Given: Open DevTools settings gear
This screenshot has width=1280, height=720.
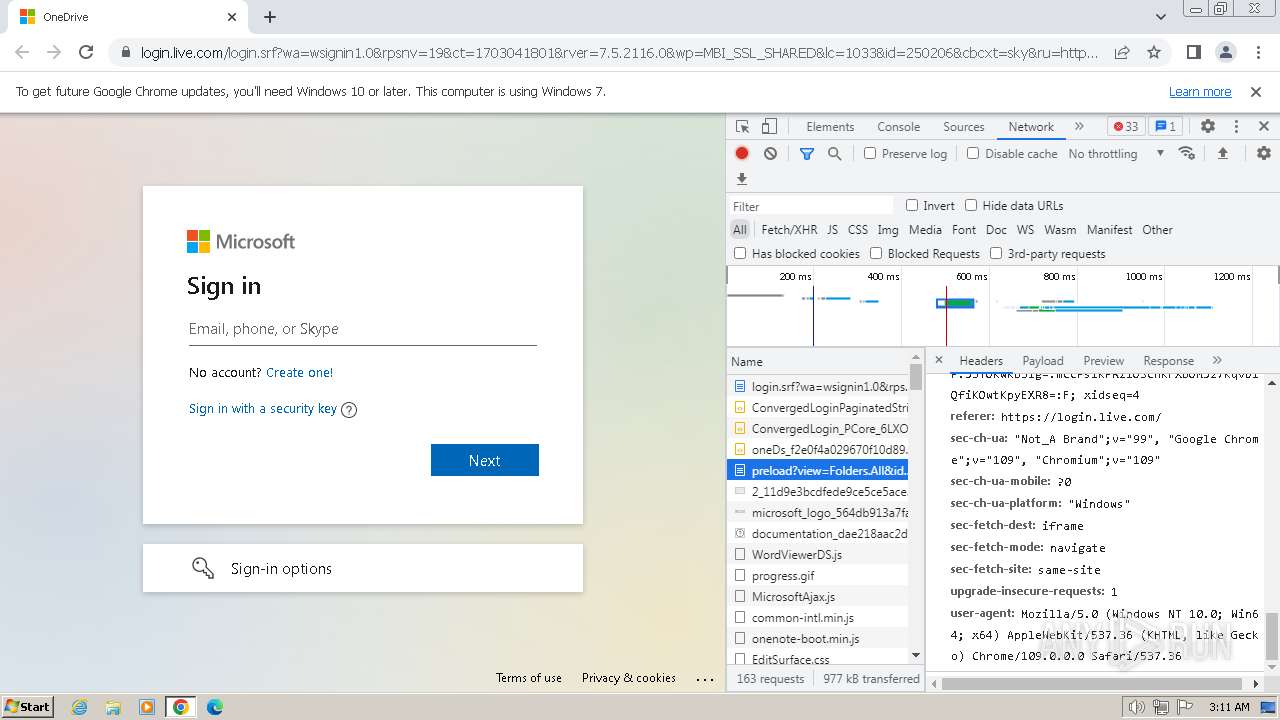Looking at the screenshot, I should 1208,127.
